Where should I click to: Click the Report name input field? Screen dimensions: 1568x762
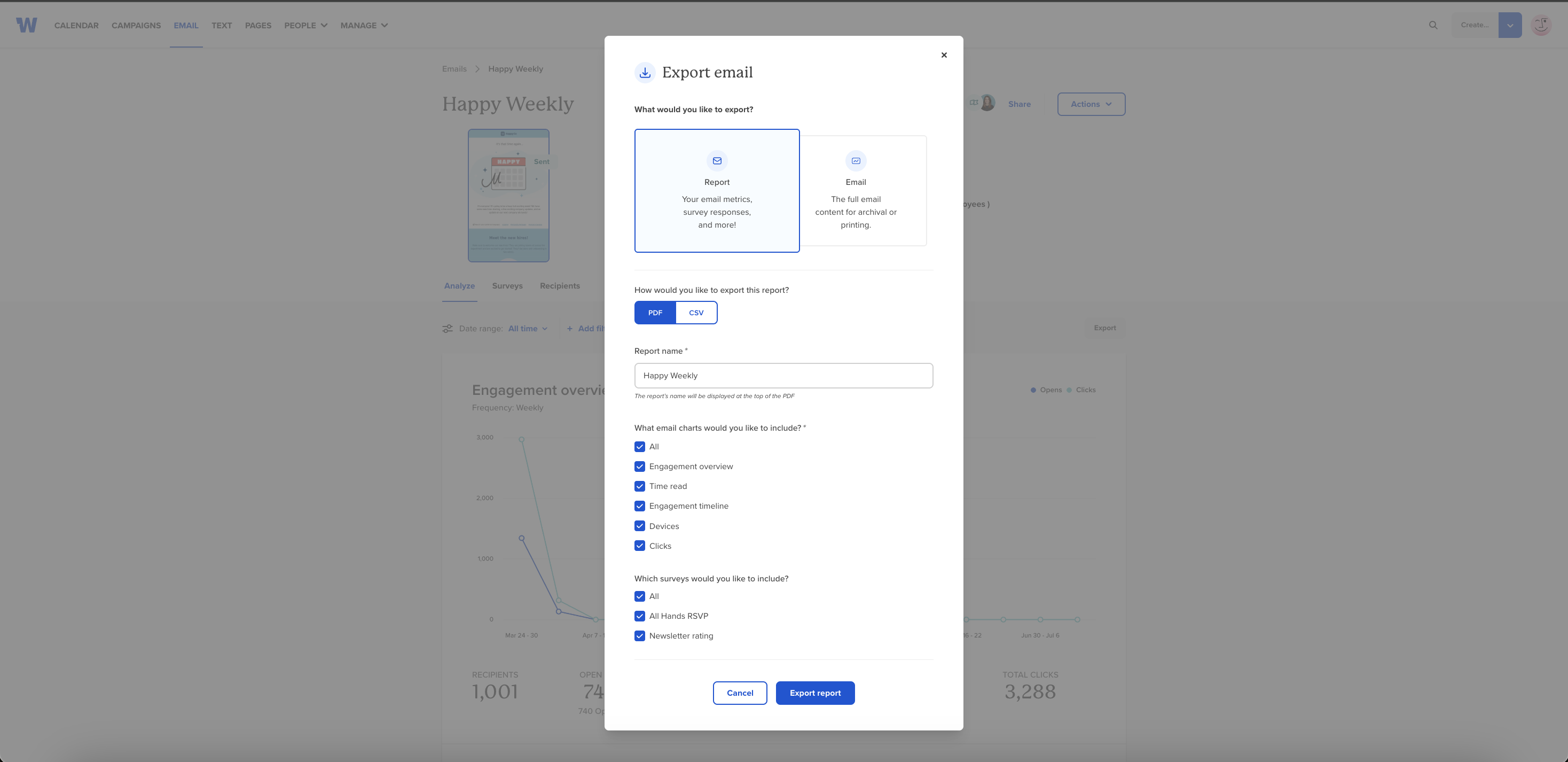[x=783, y=376]
